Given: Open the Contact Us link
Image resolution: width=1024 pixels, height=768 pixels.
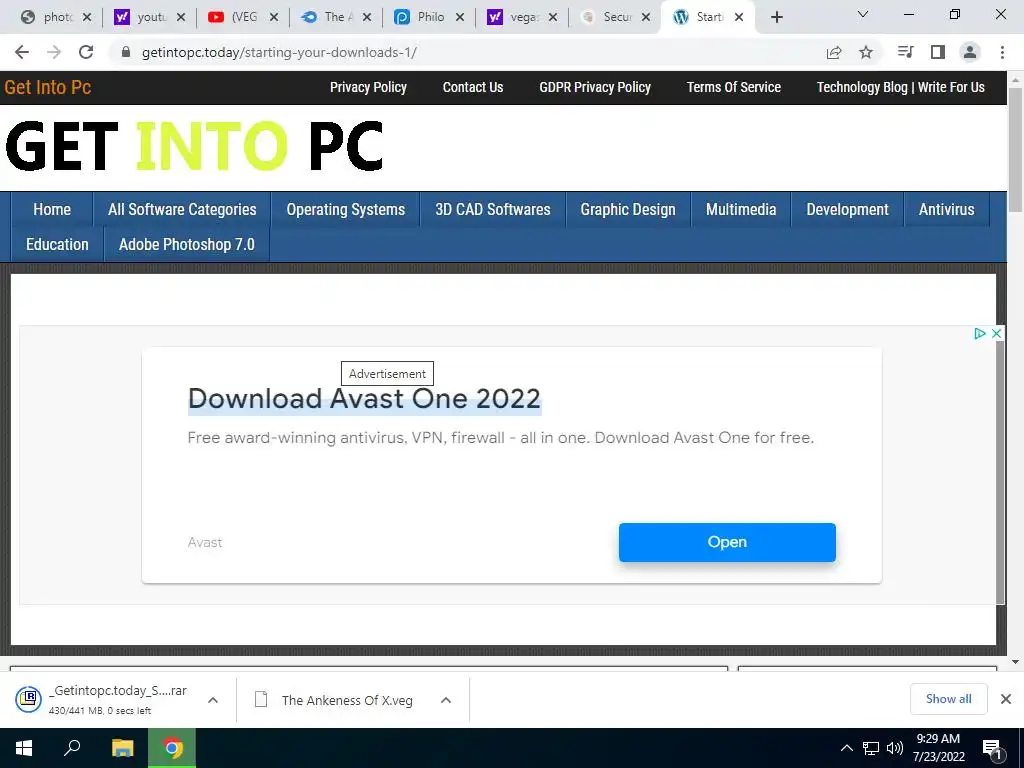Looking at the screenshot, I should (473, 88).
